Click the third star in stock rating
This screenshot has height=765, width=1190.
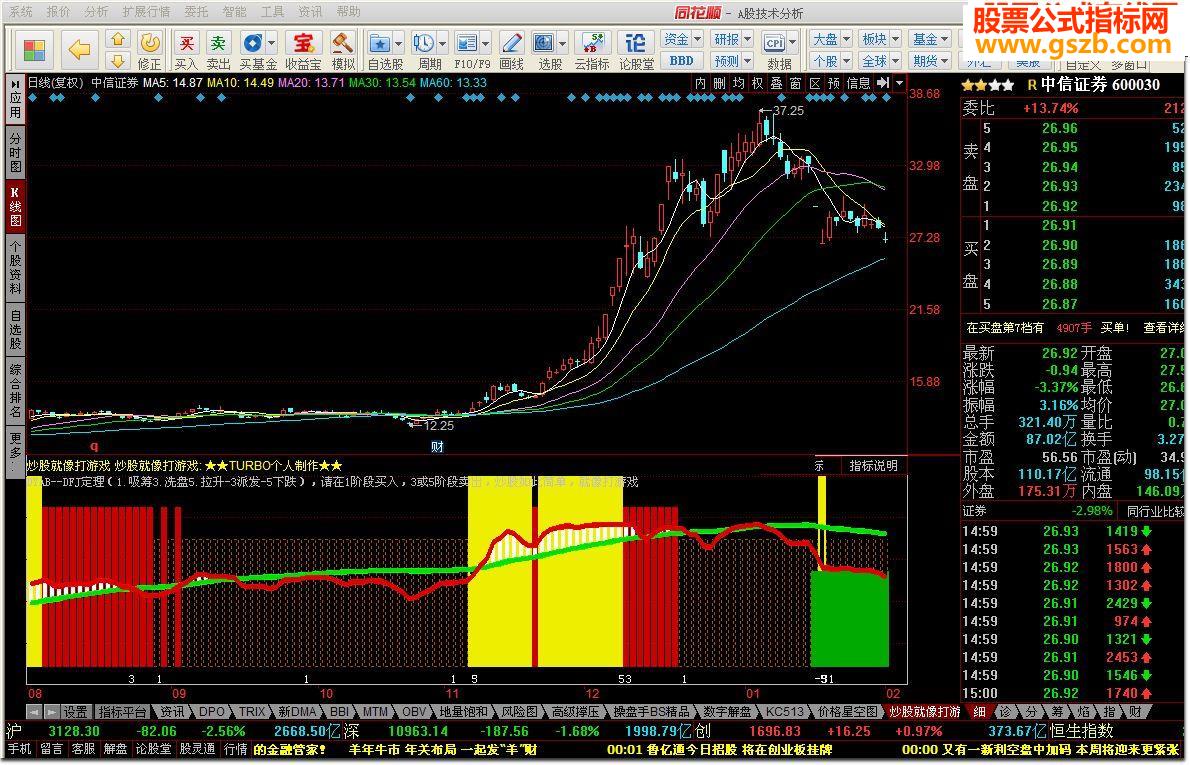pyautogui.click(x=996, y=85)
